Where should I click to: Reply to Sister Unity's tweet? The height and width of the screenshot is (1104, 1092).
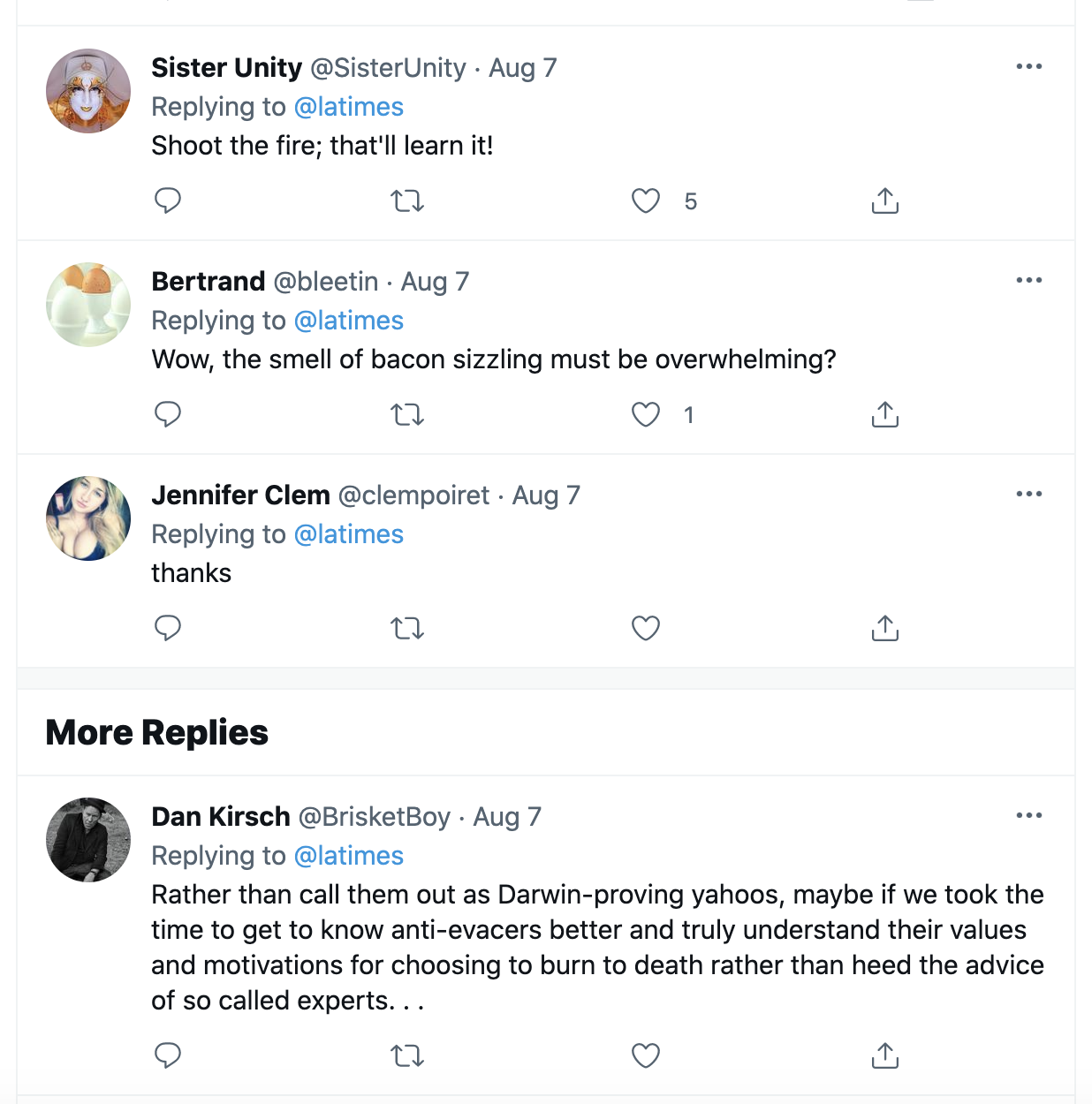point(168,200)
